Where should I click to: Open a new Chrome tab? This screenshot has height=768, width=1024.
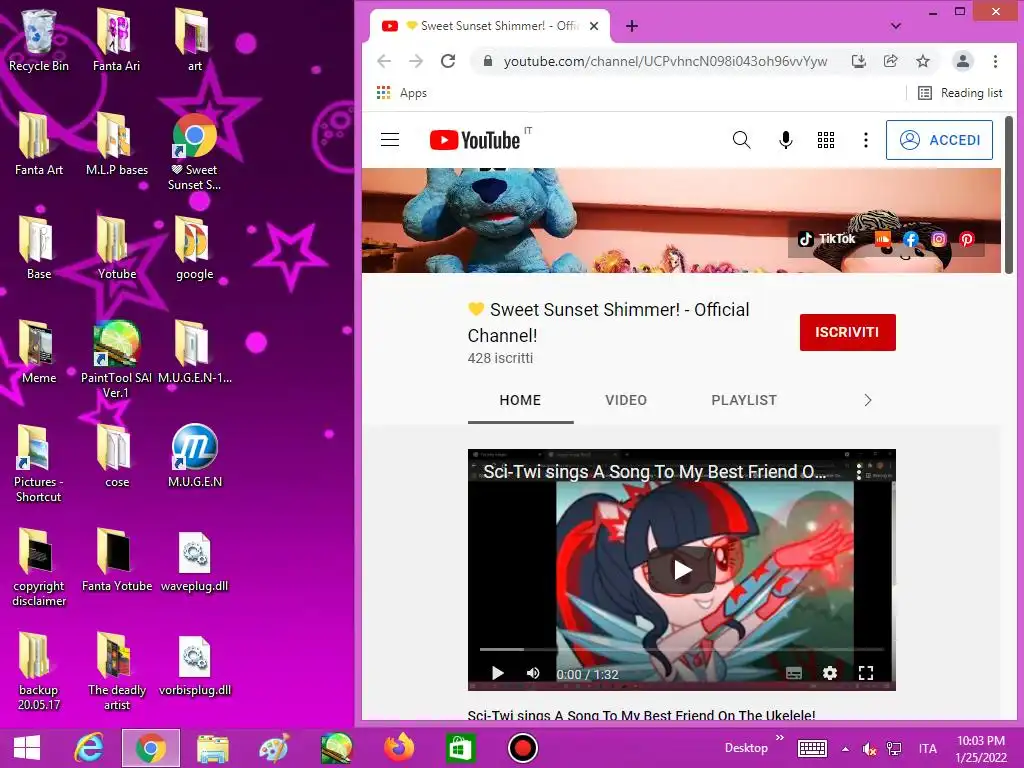click(x=632, y=26)
